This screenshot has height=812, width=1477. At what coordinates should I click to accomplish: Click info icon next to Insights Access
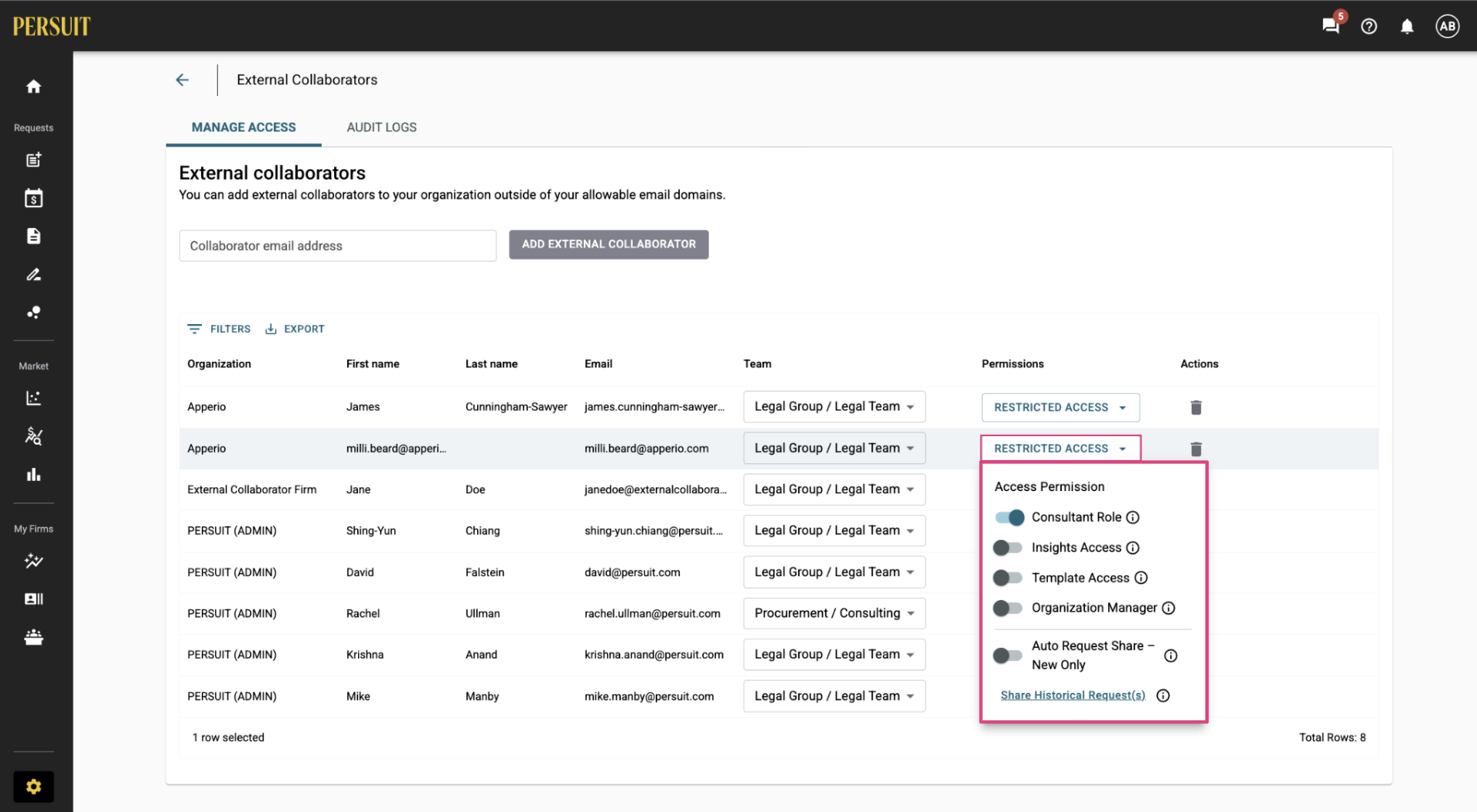pos(1133,548)
